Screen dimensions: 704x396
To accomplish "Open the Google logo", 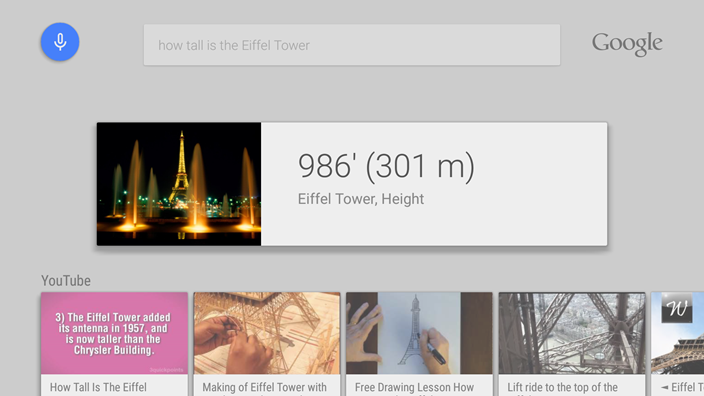I will [x=627, y=44].
